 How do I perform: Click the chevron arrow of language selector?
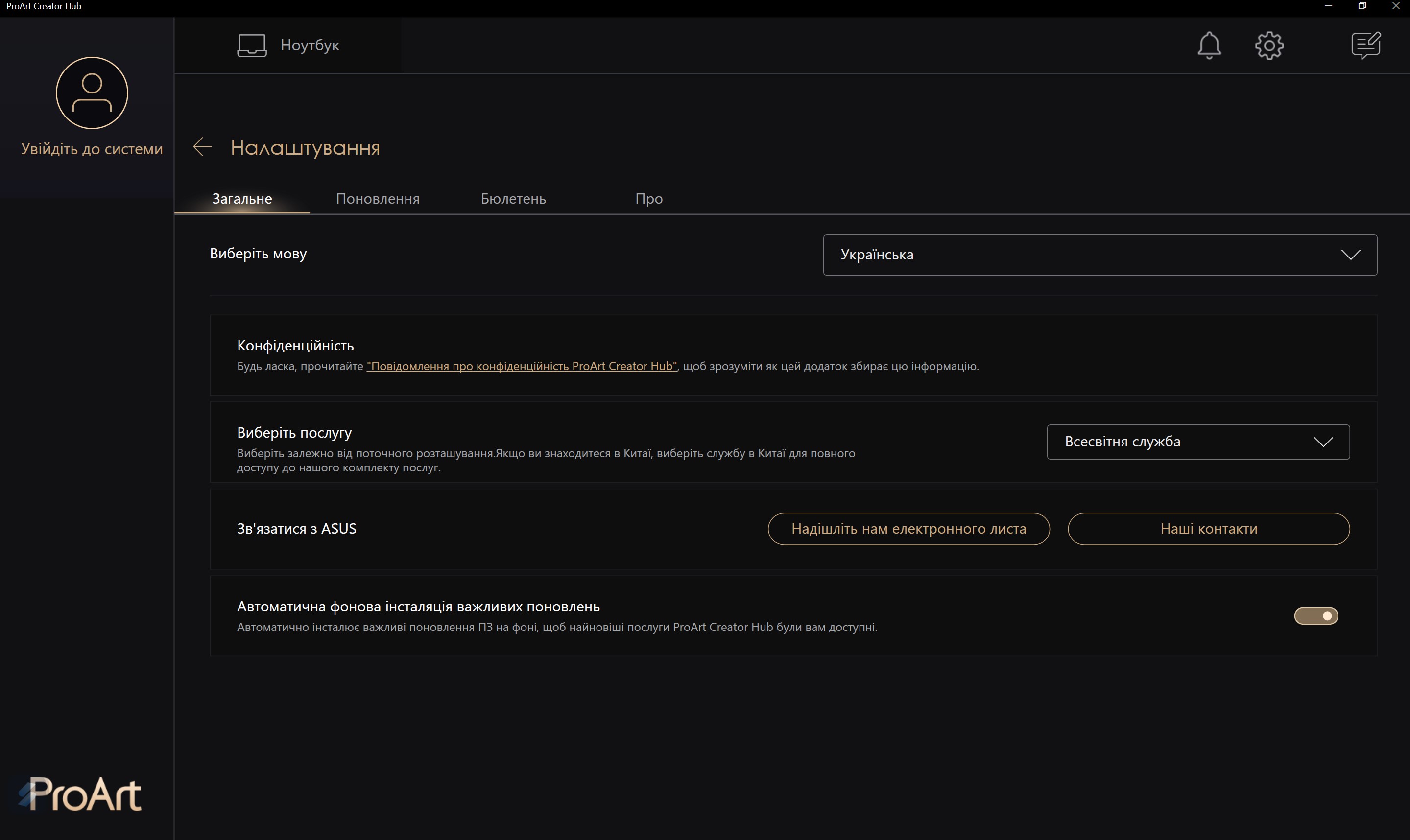click(x=1351, y=255)
